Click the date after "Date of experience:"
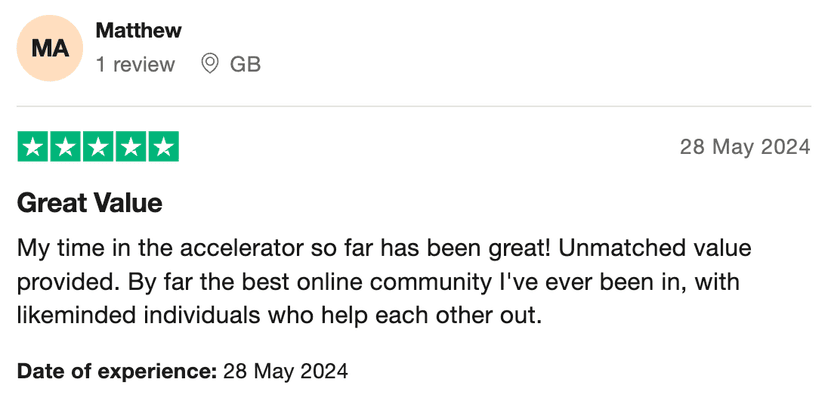Viewport: 828px width, 400px height. click(x=285, y=372)
